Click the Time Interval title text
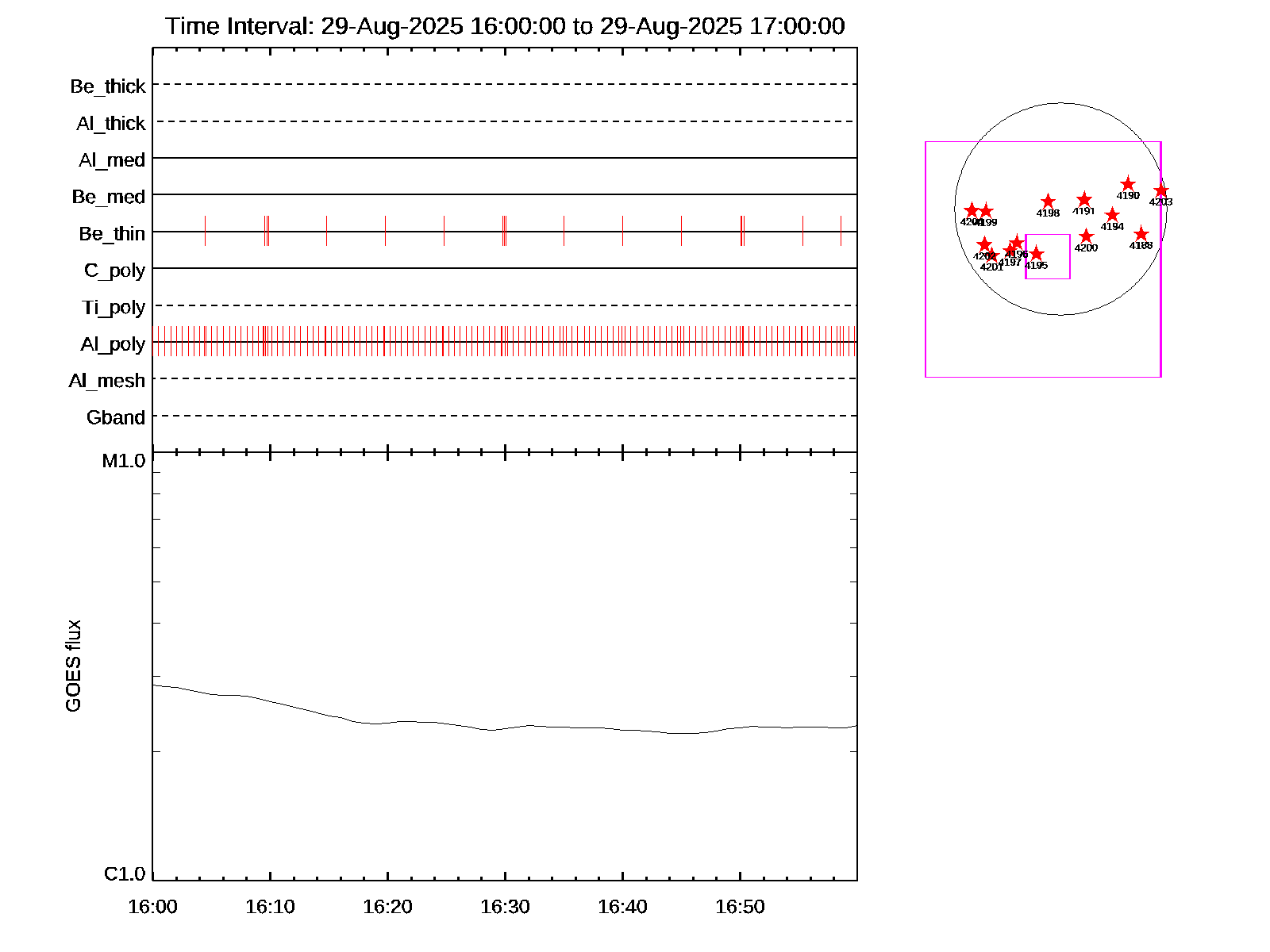 [x=505, y=26]
